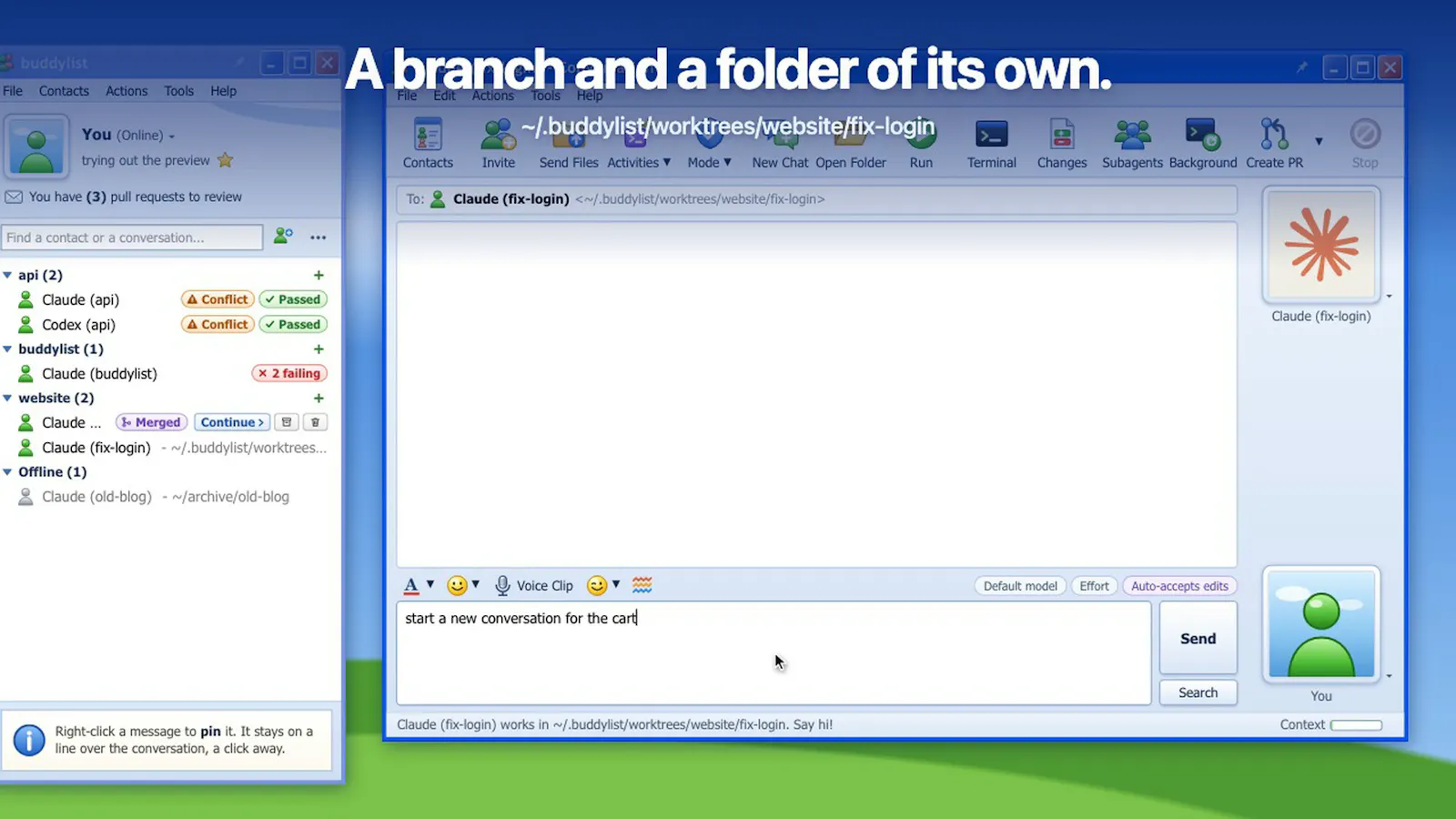
Task: Open the Contacts menu in buddylist window
Action: click(64, 91)
